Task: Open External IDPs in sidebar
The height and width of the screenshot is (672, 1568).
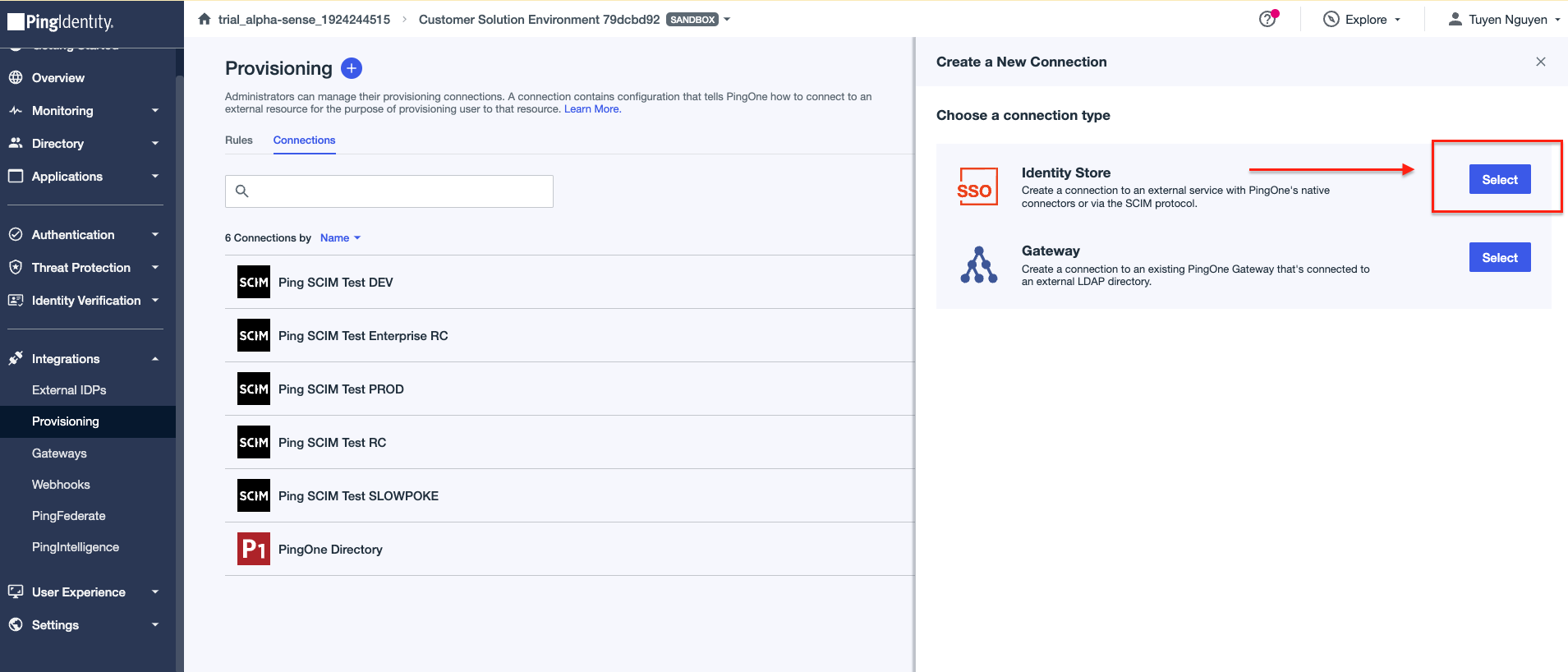Action: 69,390
